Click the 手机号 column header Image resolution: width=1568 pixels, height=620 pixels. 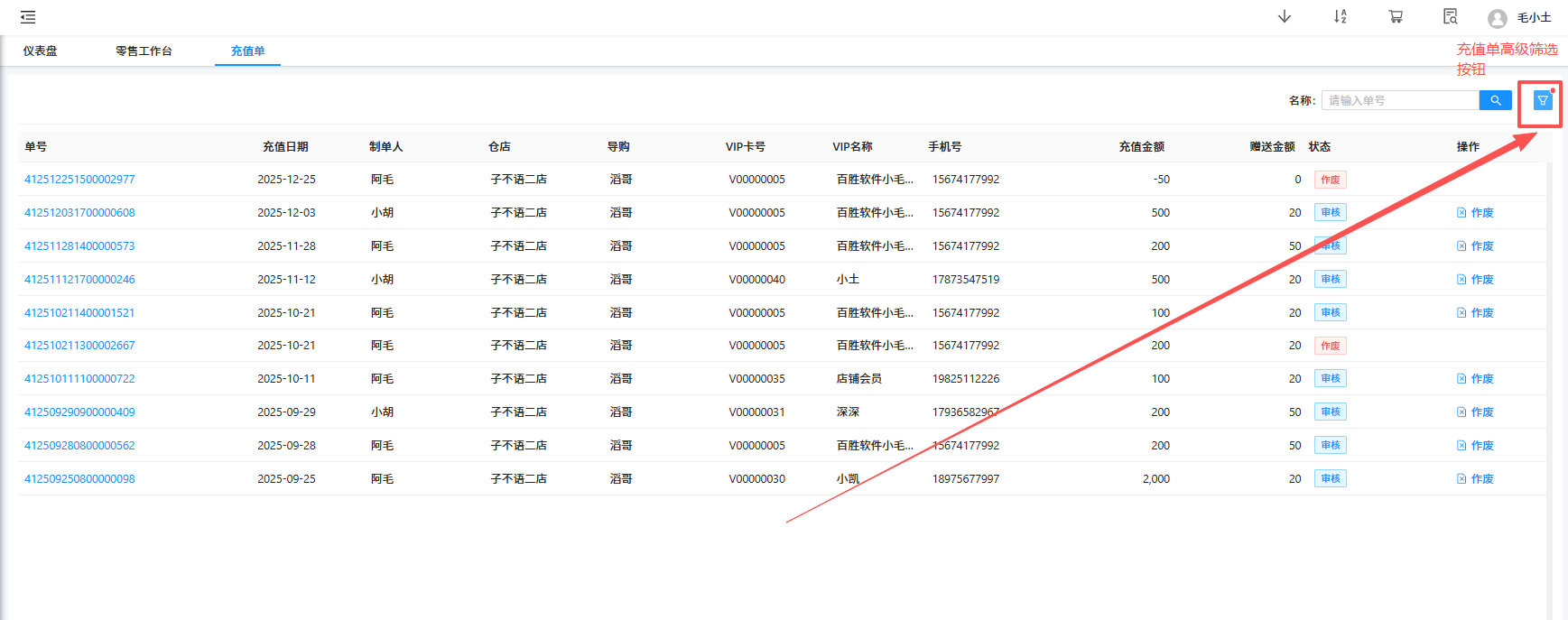944,146
